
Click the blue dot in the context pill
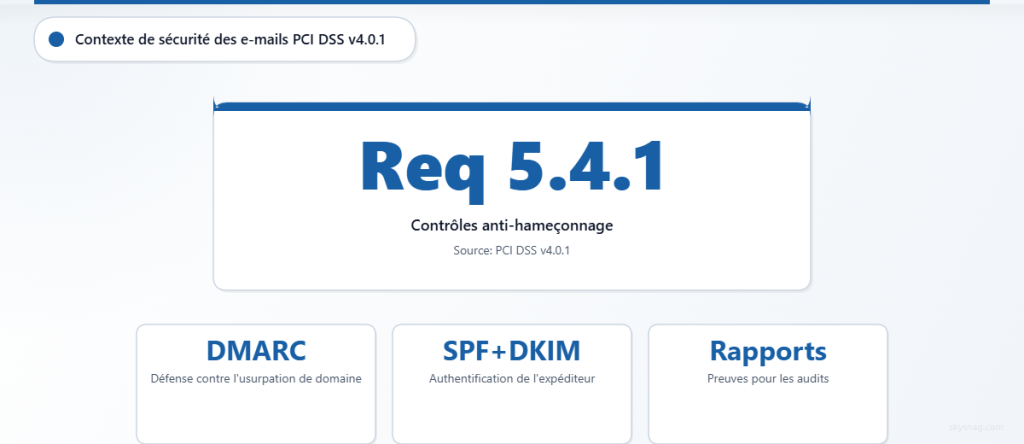coord(56,39)
